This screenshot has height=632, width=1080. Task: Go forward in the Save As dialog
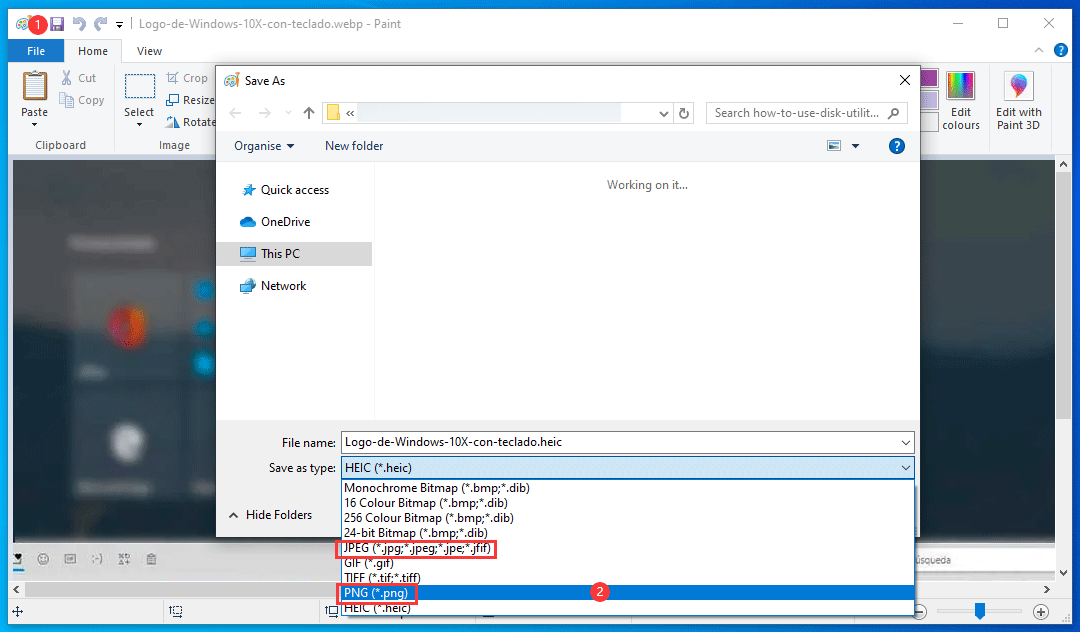click(264, 113)
